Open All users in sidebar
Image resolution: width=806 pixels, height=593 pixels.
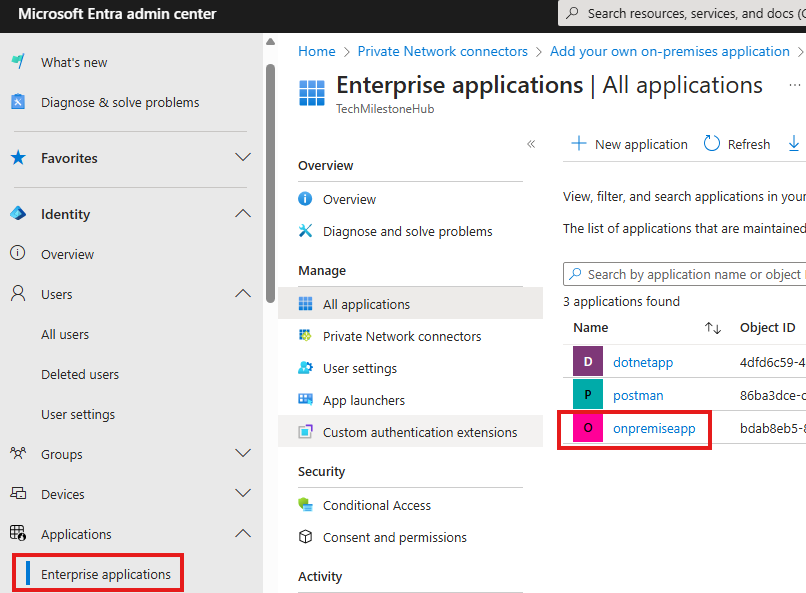(65, 335)
